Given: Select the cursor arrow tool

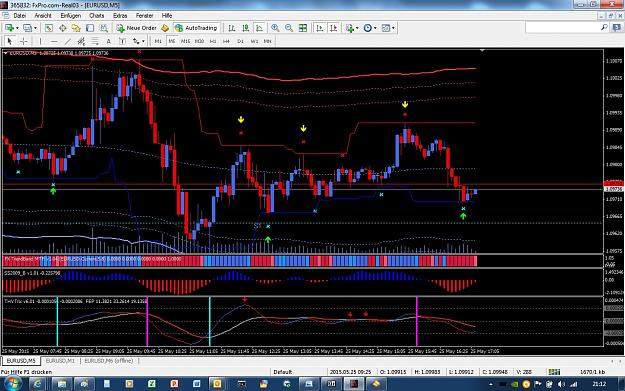Looking at the screenshot, I should [10, 41].
